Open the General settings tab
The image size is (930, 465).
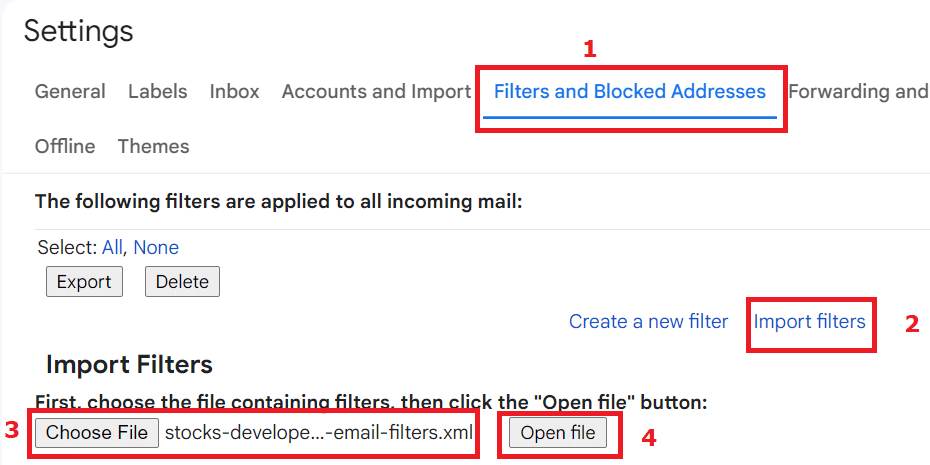click(x=70, y=91)
